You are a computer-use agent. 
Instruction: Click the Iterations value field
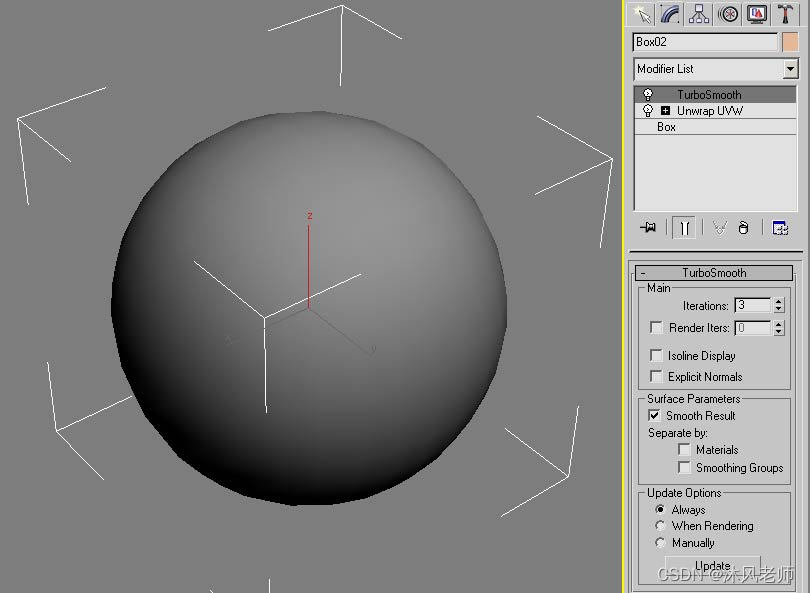[753, 305]
